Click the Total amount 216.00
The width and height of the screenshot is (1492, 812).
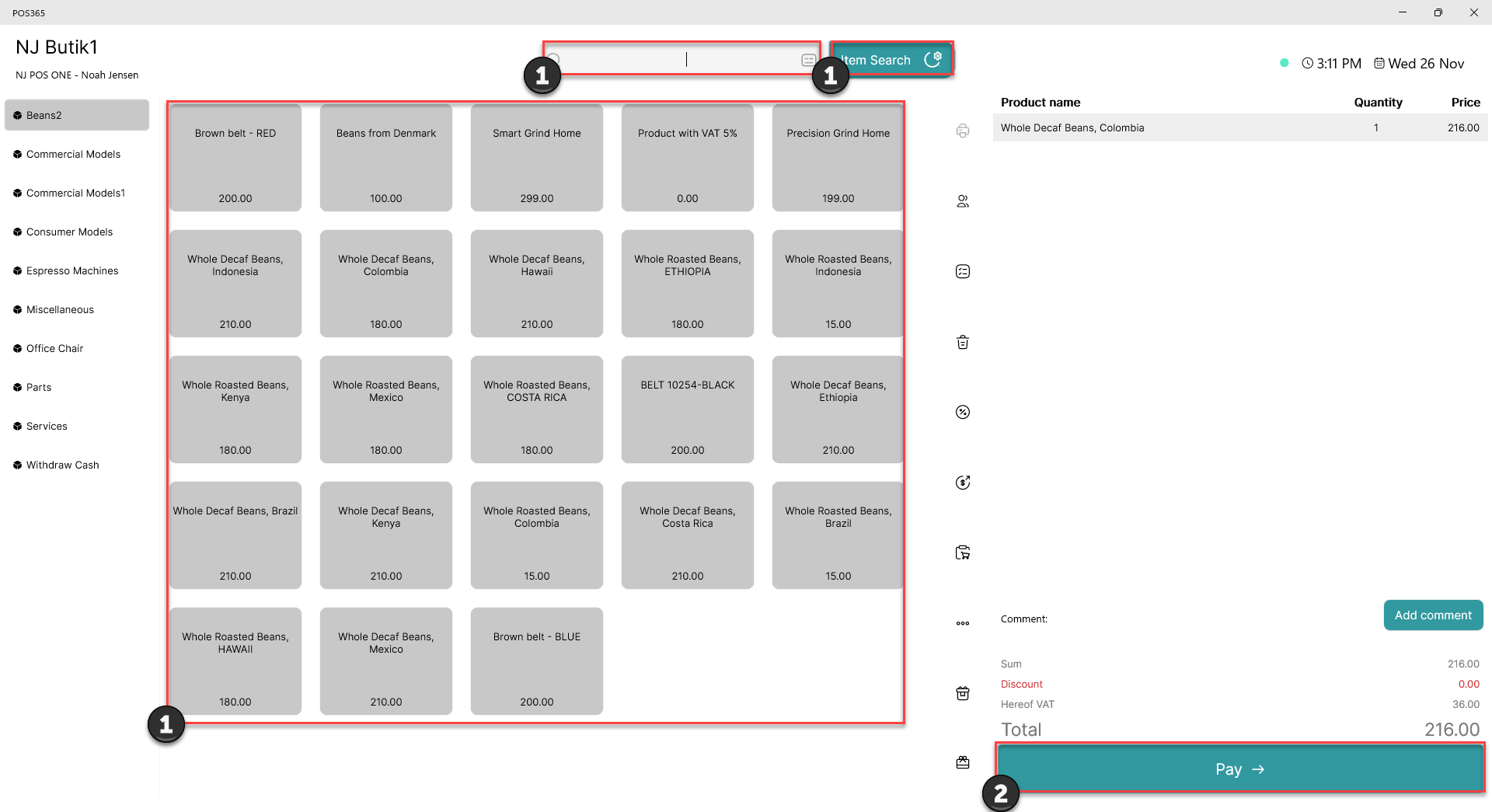[x=1452, y=729]
